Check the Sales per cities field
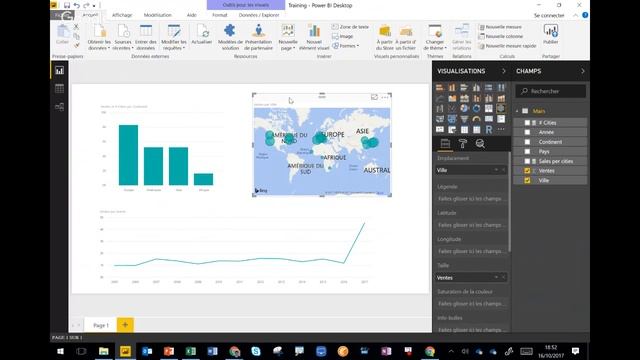Viewport: 640px width, 360px height. tap(527, 161)
